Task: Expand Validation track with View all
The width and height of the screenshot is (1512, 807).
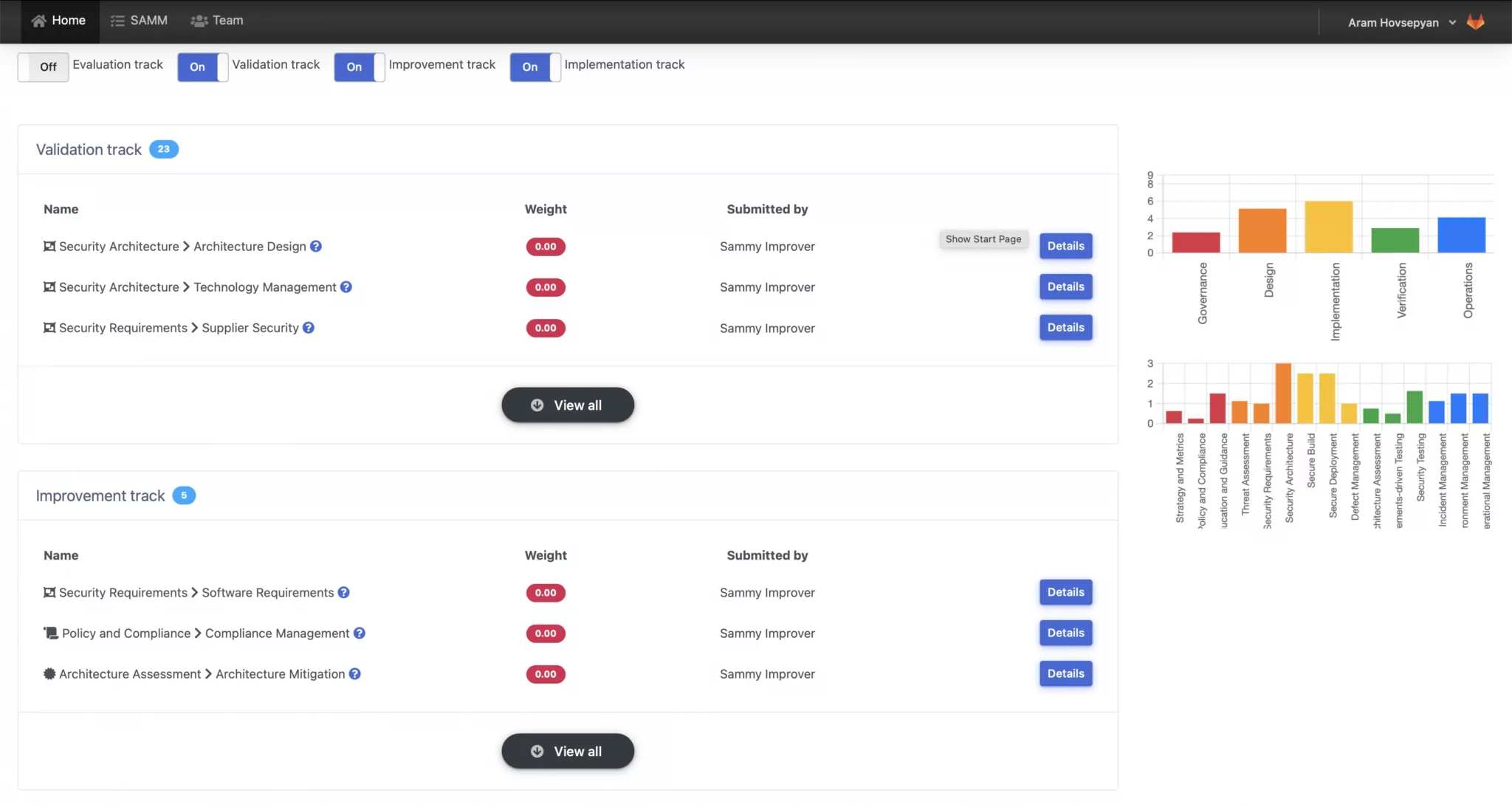Action: click(568, 405)
